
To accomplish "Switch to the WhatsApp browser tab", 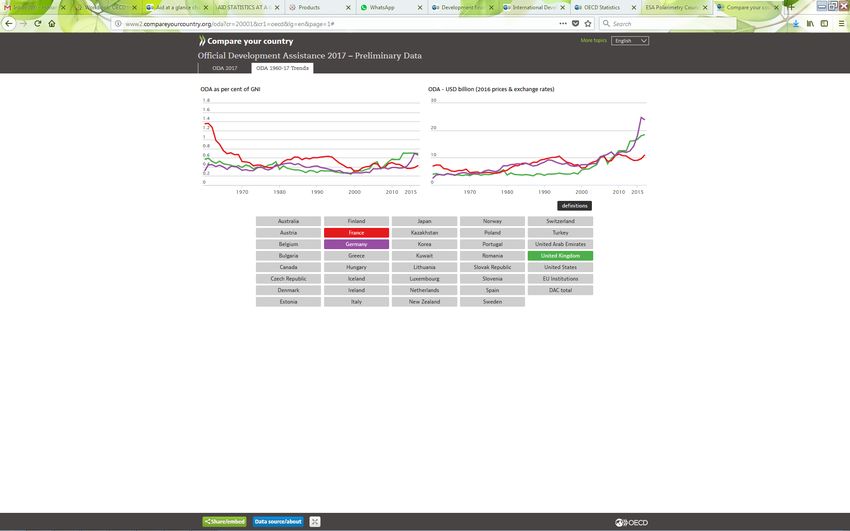I will coord(392,8).
